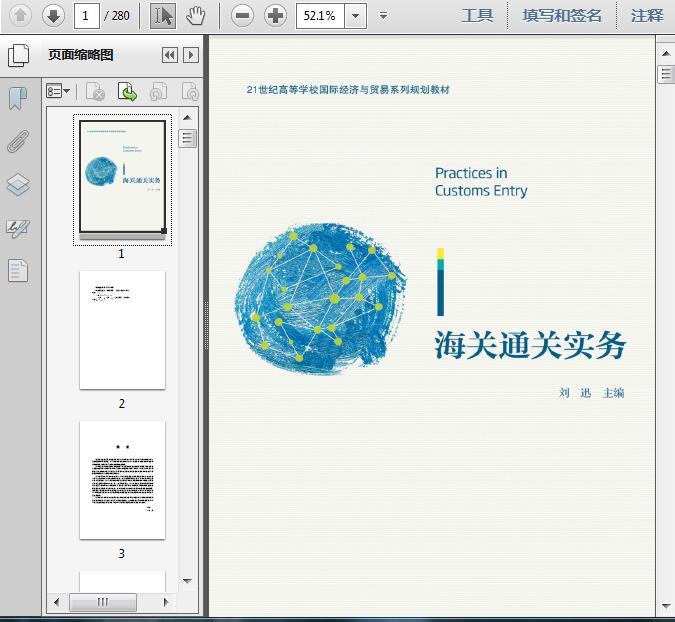Click the series title line 21世纪高等学校
Viewport: 675px width, 622px height.
click(348, 90)
